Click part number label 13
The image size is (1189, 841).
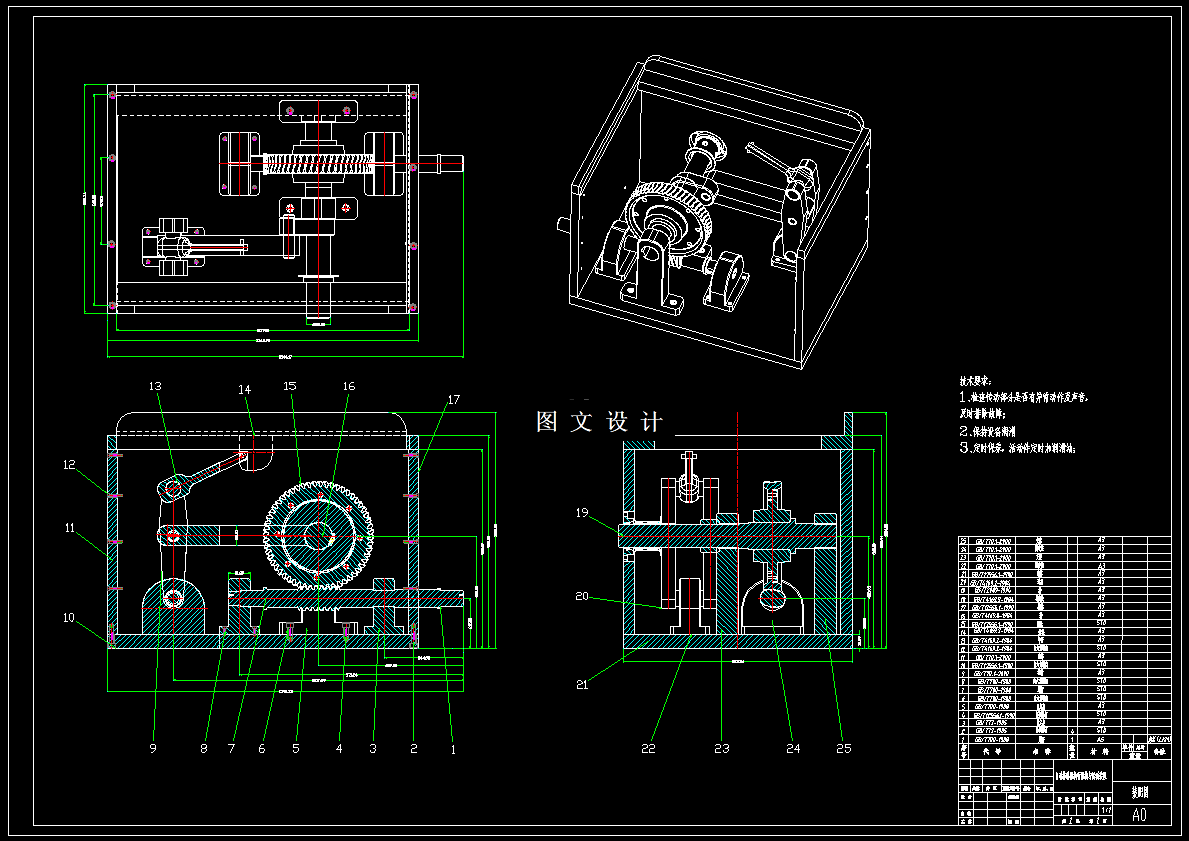coord(155,386)
